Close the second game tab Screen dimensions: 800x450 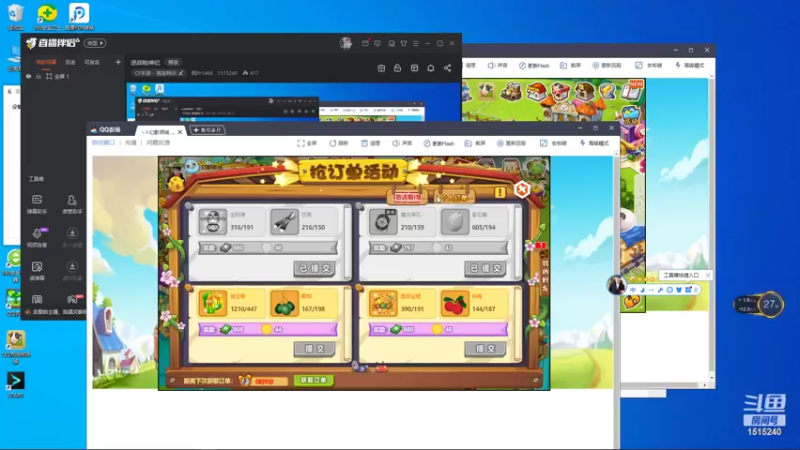tap(180, 132)
